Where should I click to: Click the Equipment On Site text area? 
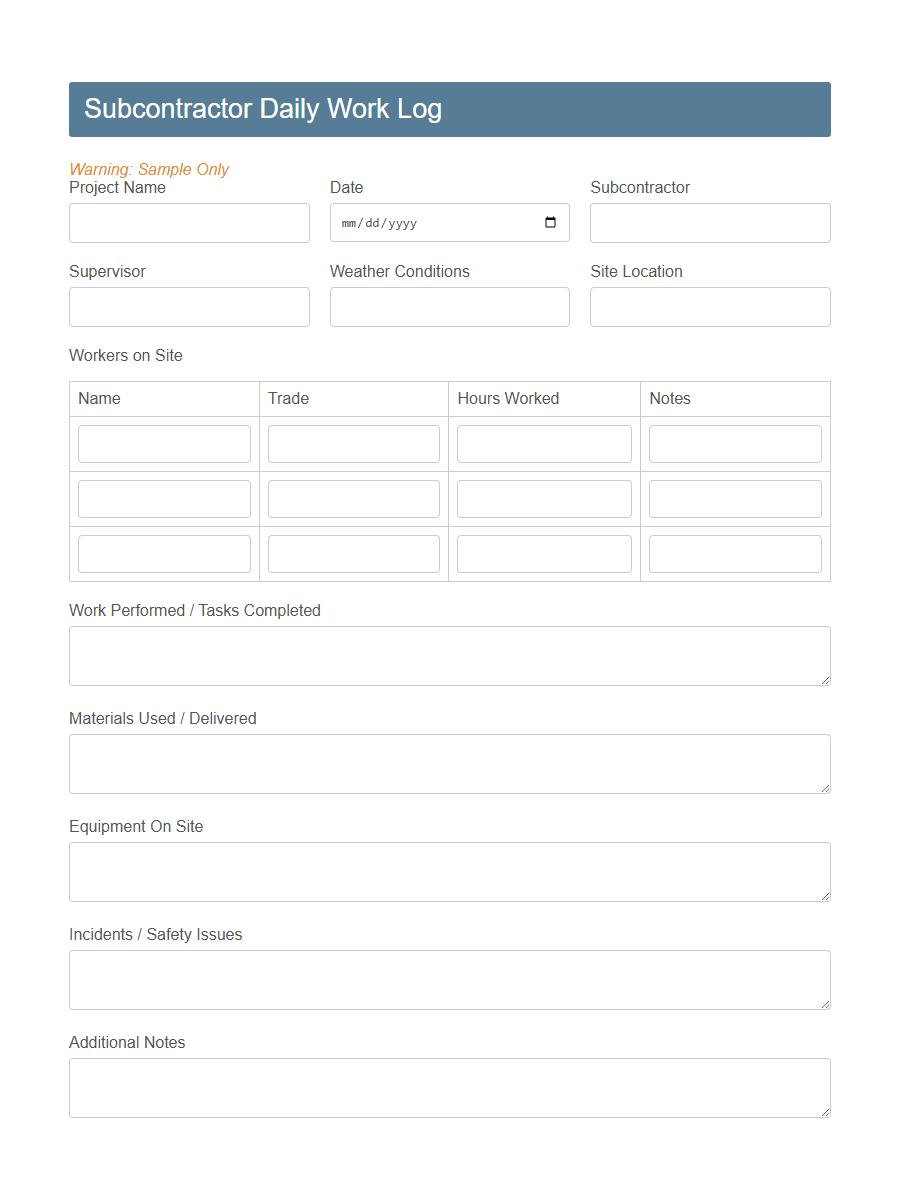point(449,871)
